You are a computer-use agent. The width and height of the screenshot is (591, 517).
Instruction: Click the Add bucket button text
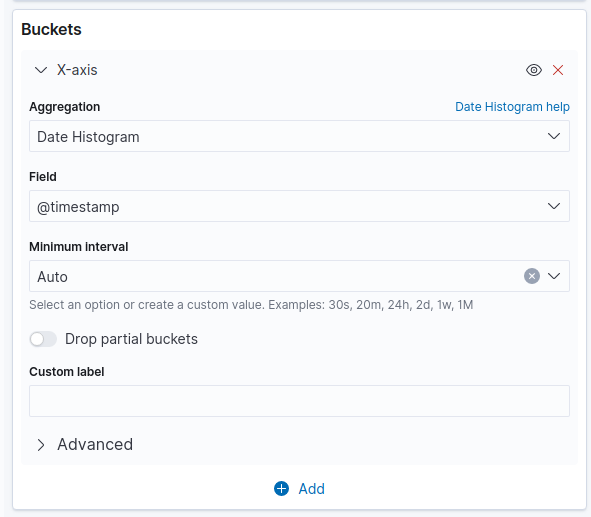(311, 489)
